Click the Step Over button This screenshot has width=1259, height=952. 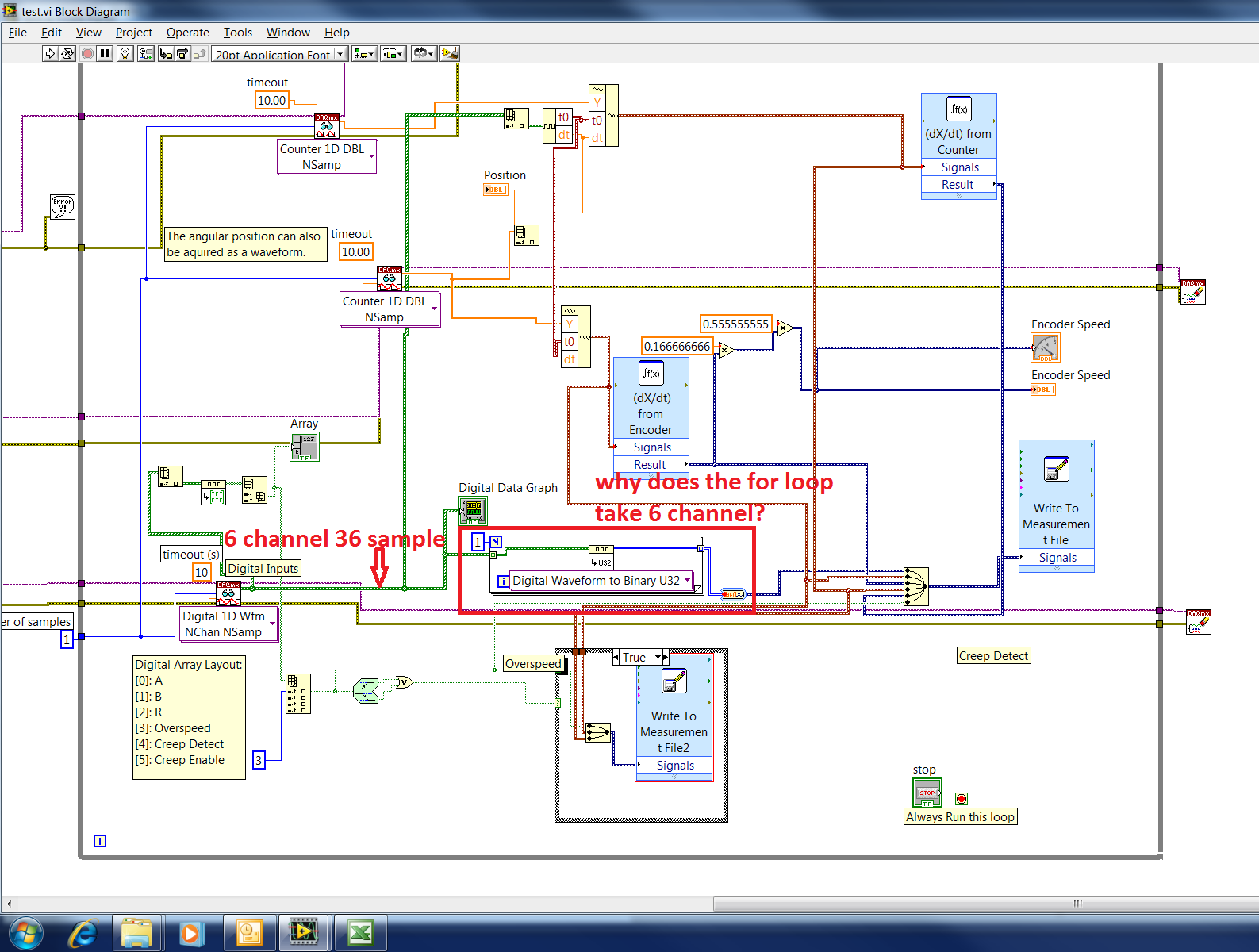pyautogui.click(x=182, y=54)
